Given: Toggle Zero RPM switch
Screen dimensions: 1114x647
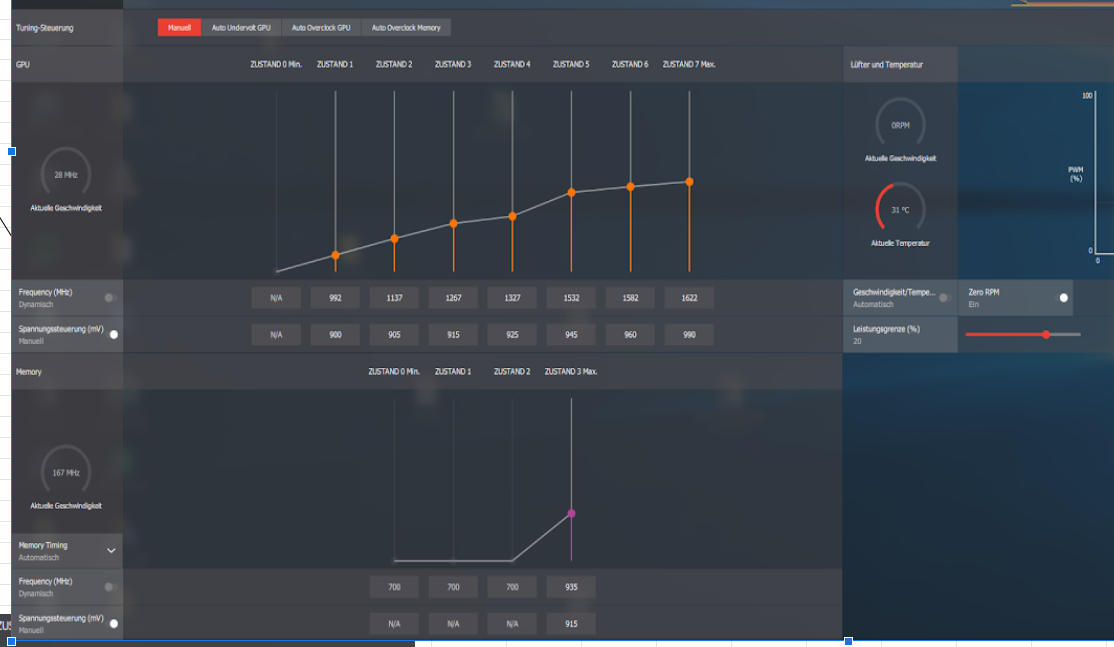Looking at the screenshot, I should pyautogui.click(x=1062, y=298).
